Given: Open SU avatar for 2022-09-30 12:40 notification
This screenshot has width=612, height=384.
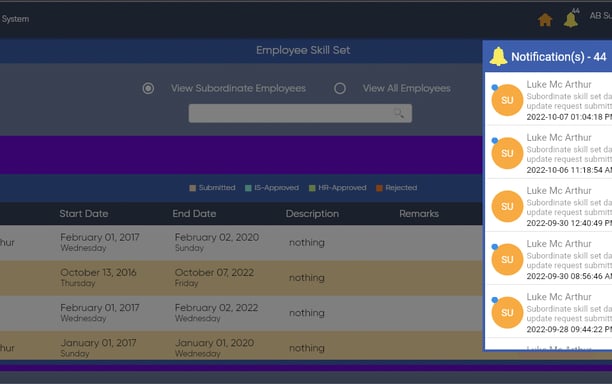Looking at the screenshot, I should point(507,206).
